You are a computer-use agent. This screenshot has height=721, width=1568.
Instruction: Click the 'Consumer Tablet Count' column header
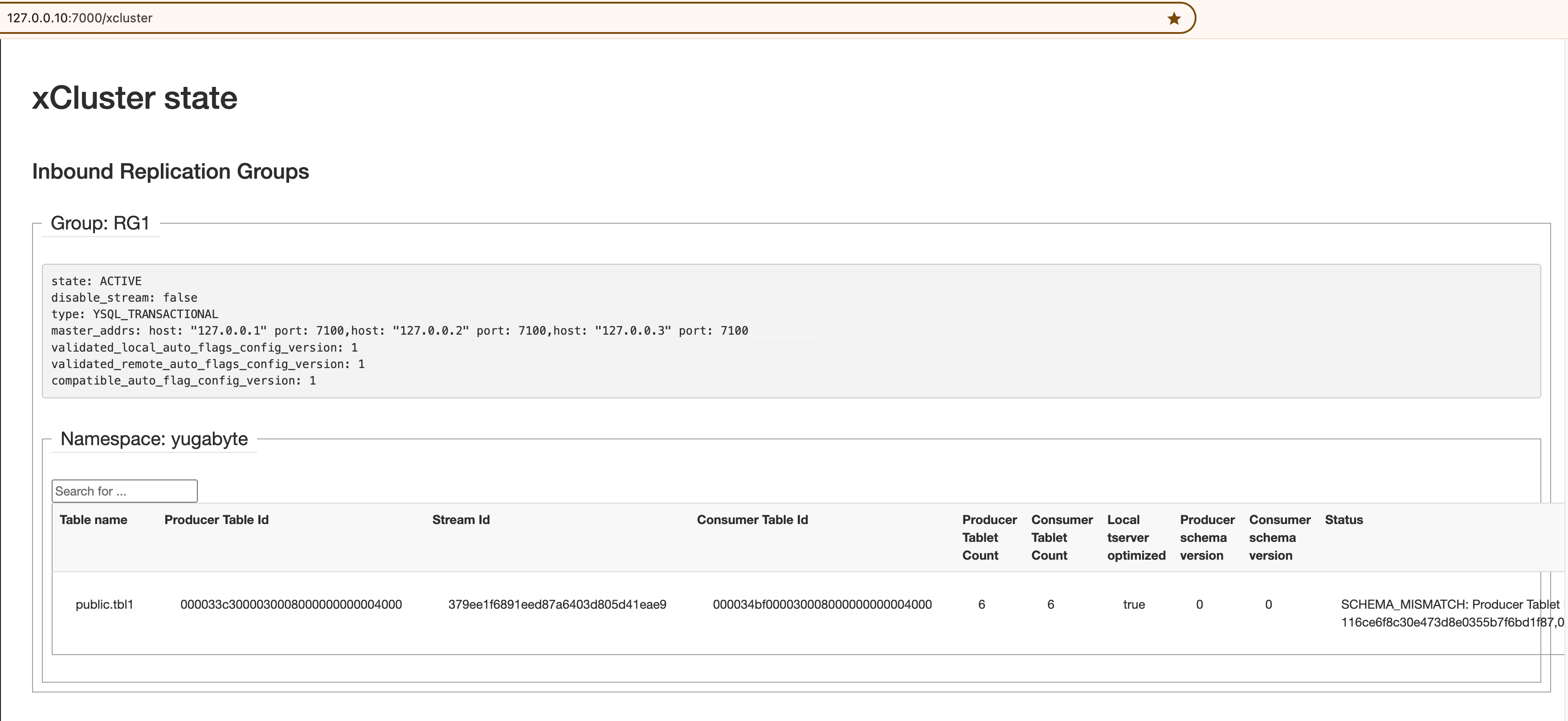click(x=1062, y=537)
